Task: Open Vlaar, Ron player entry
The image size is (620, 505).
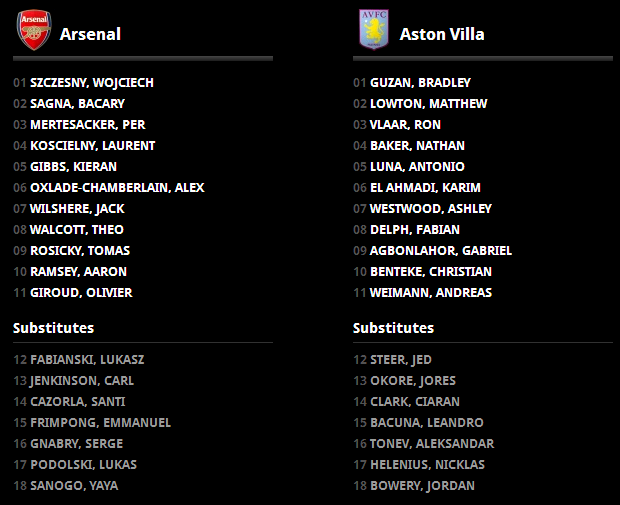Action: 405,125
